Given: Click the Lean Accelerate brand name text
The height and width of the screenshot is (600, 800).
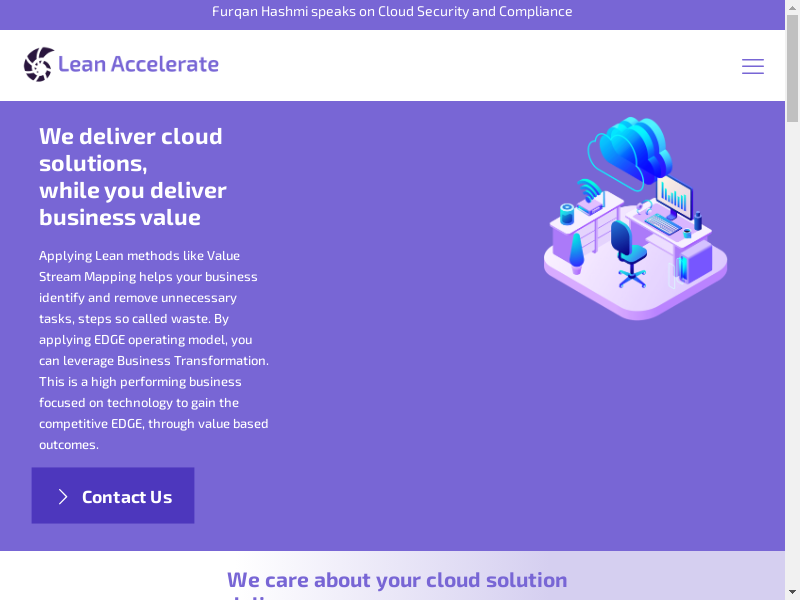Looking at the screenshot, I should (138, 64).
